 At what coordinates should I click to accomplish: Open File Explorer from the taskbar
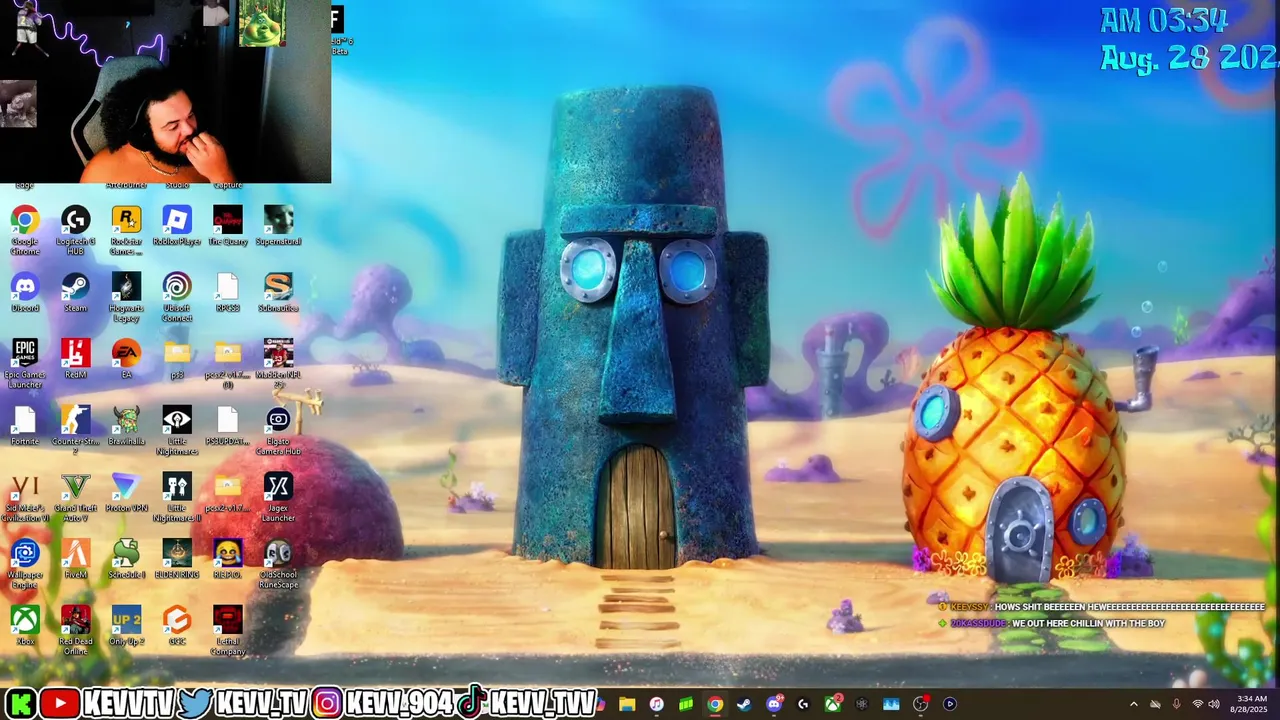(627, 704)
